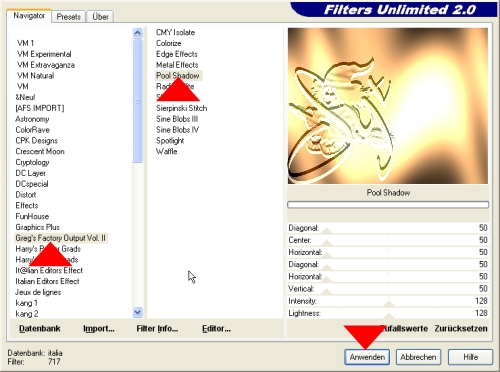Select the FunHouse category

click(x=32, y=216)
